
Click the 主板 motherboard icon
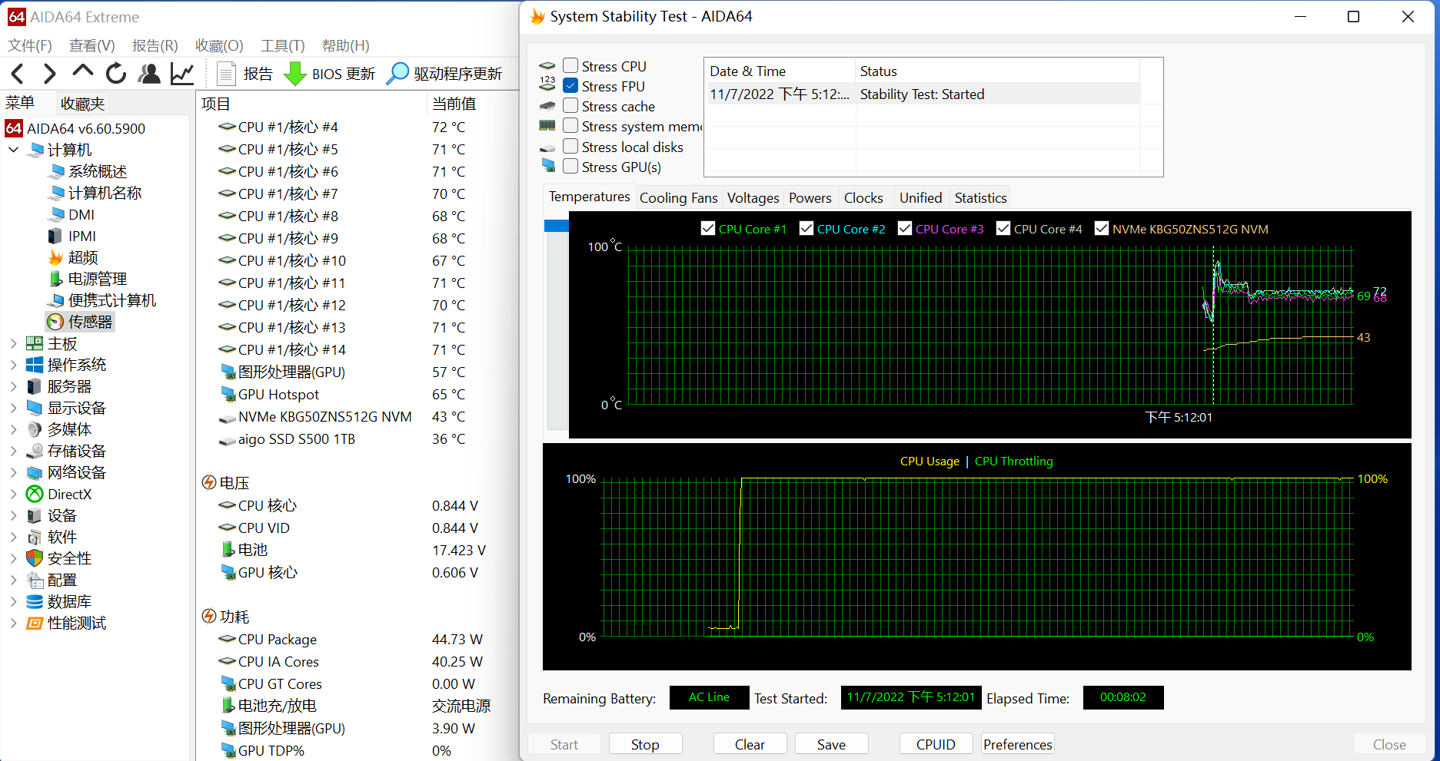click(34, 343)
